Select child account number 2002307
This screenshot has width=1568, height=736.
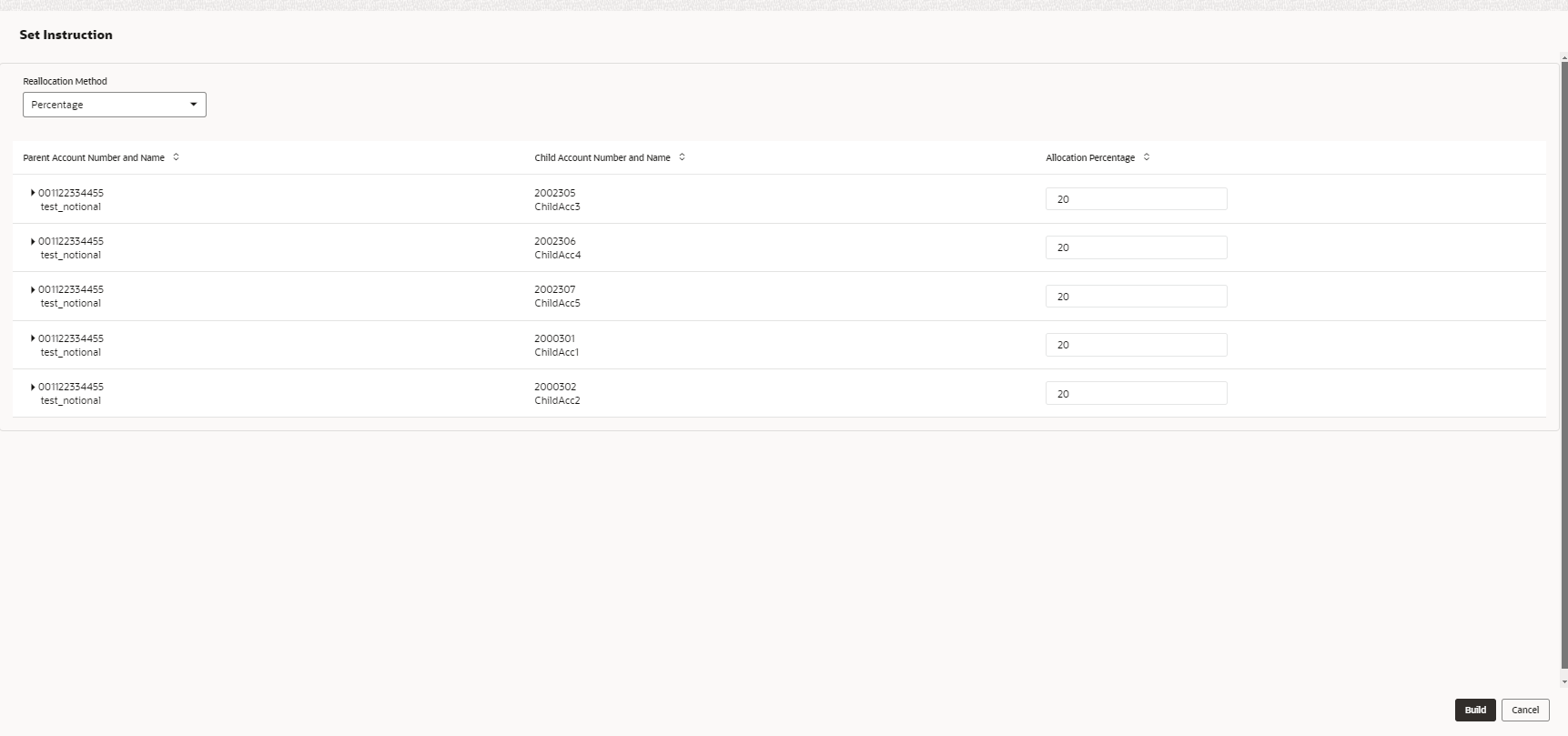(x=555, y=289)
